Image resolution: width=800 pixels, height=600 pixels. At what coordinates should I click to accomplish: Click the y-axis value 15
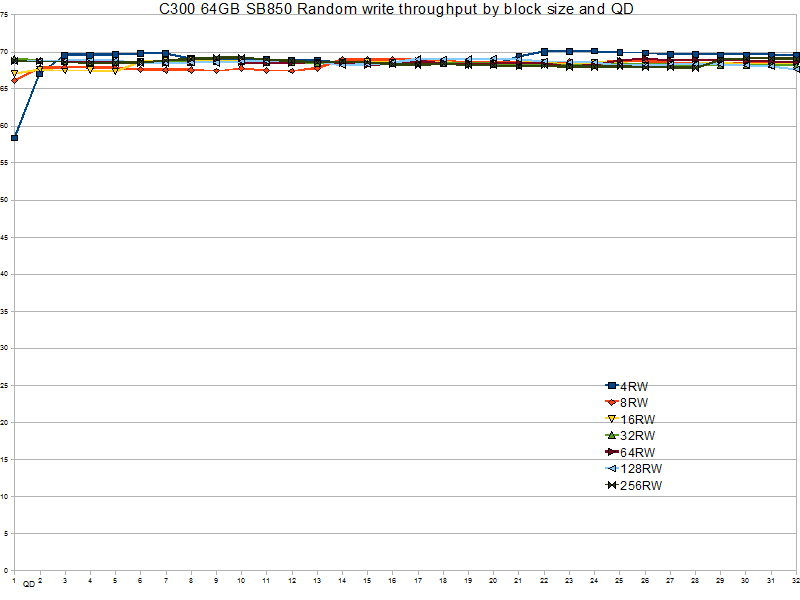[x=4, y=459]
